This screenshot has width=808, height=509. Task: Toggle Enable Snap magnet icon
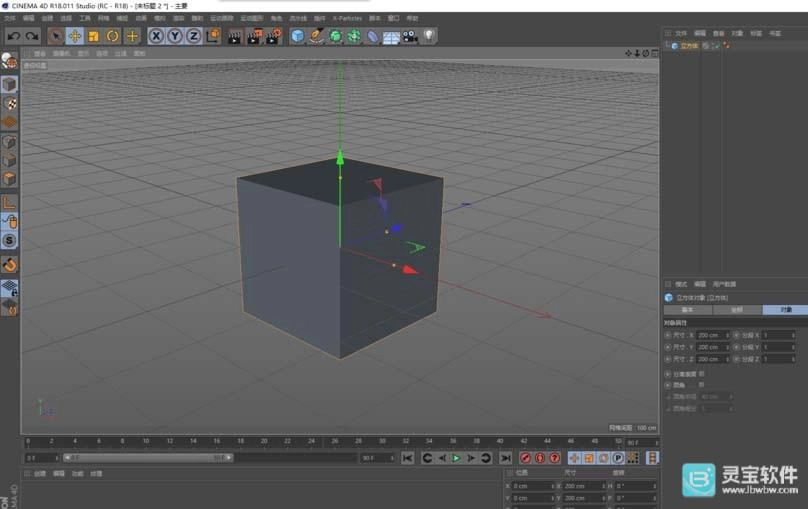click(9, 265)
